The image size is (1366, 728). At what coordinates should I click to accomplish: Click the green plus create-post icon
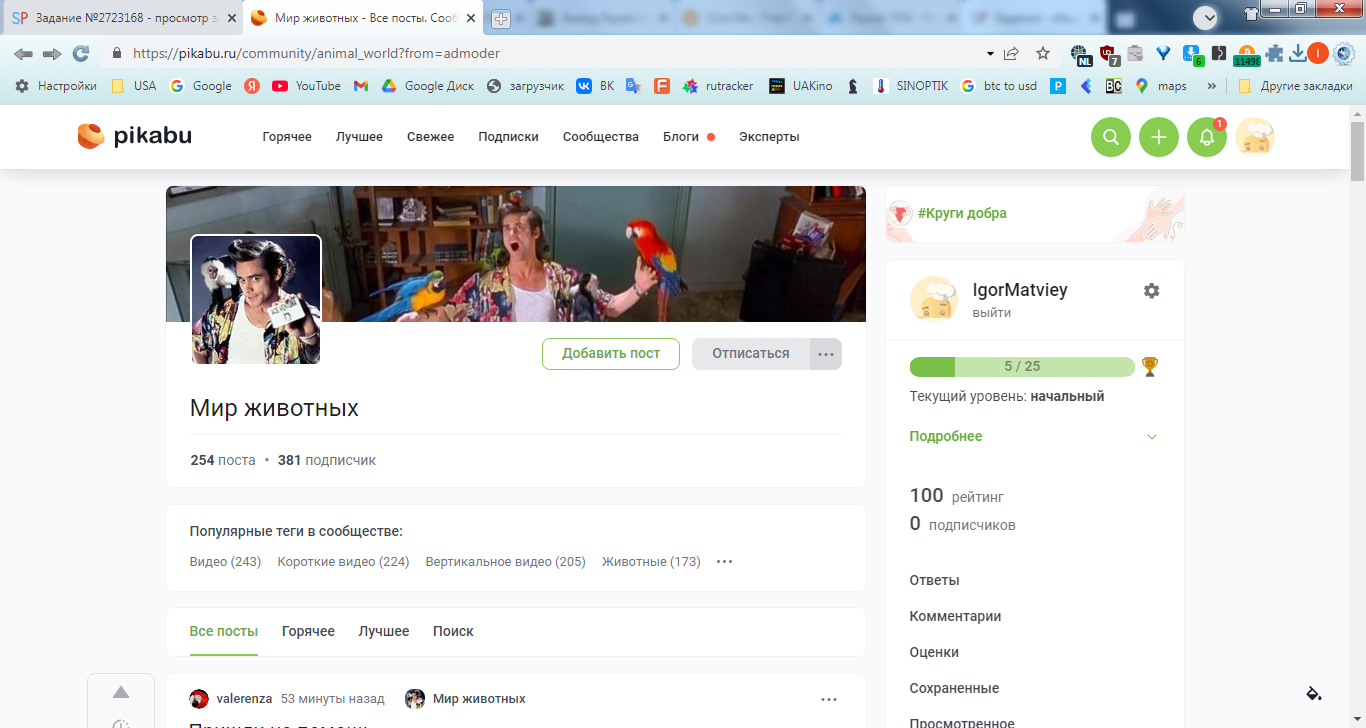1159,137
